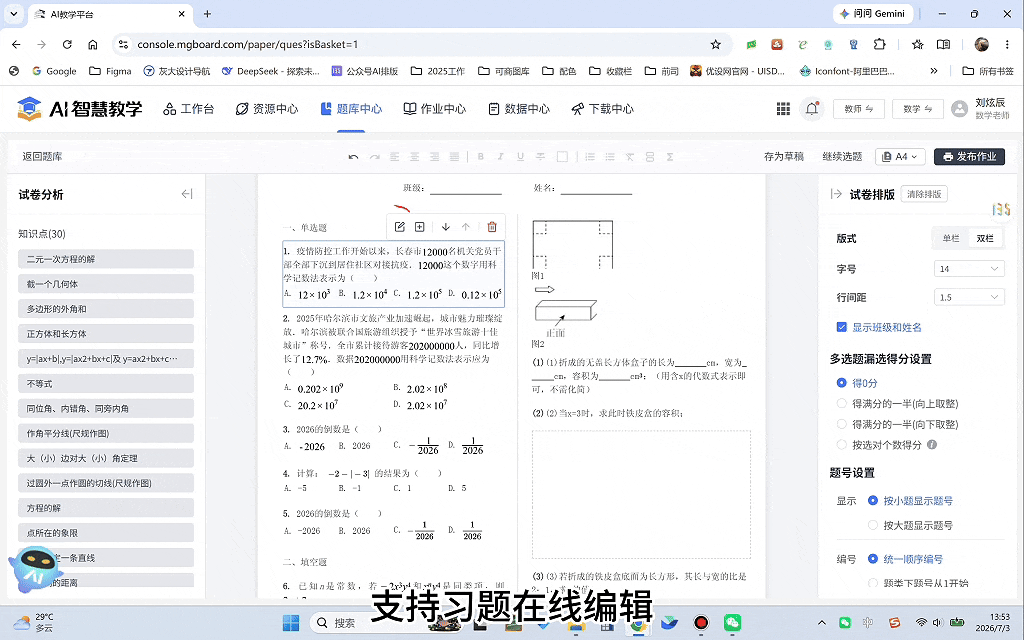This screenshot has width=1024, height=640.
Task: Toggle underline formatting
Action: click(520, 157)
